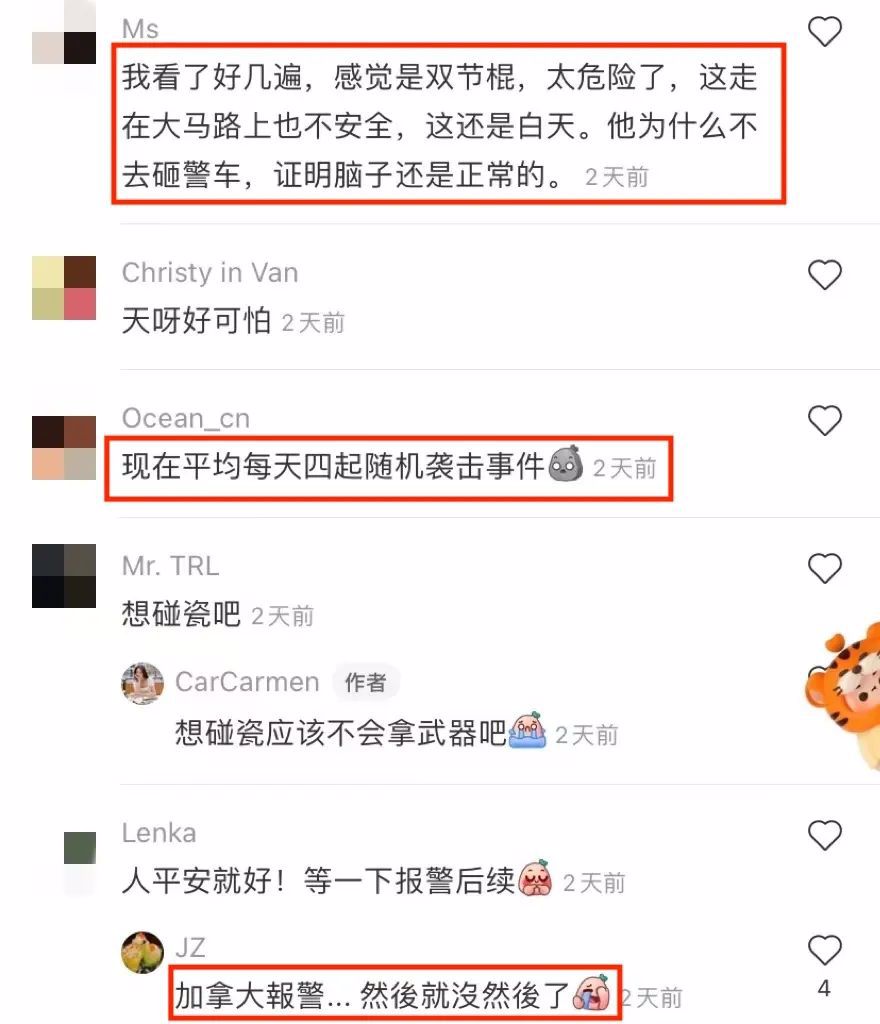Like Ocean_cn's comment about random attacks
The image size is (880, 1024).
click(x=825, y=420)
